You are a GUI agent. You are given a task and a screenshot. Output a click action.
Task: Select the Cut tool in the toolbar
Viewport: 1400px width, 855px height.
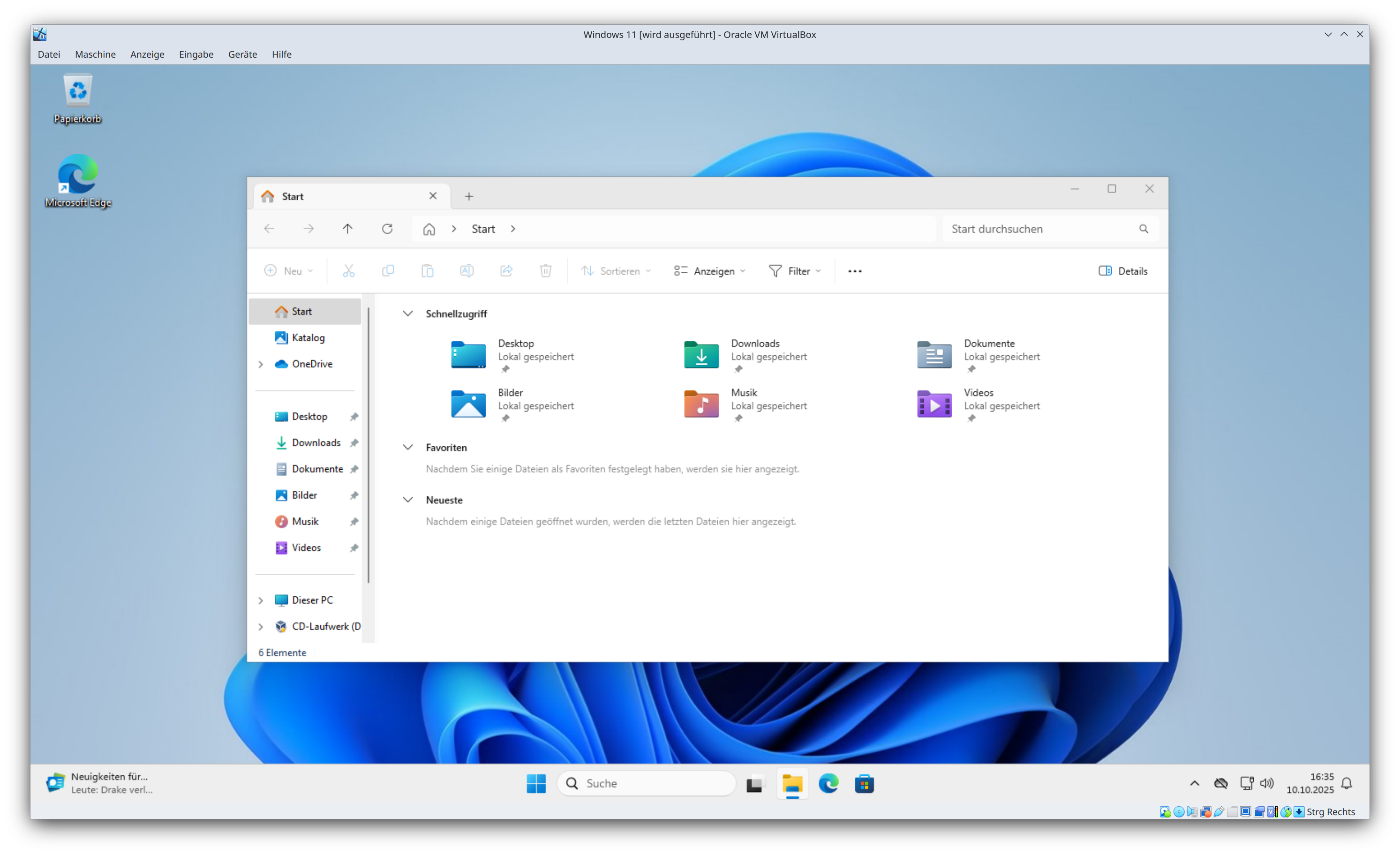pyautogui.click(x=349, y=271)
